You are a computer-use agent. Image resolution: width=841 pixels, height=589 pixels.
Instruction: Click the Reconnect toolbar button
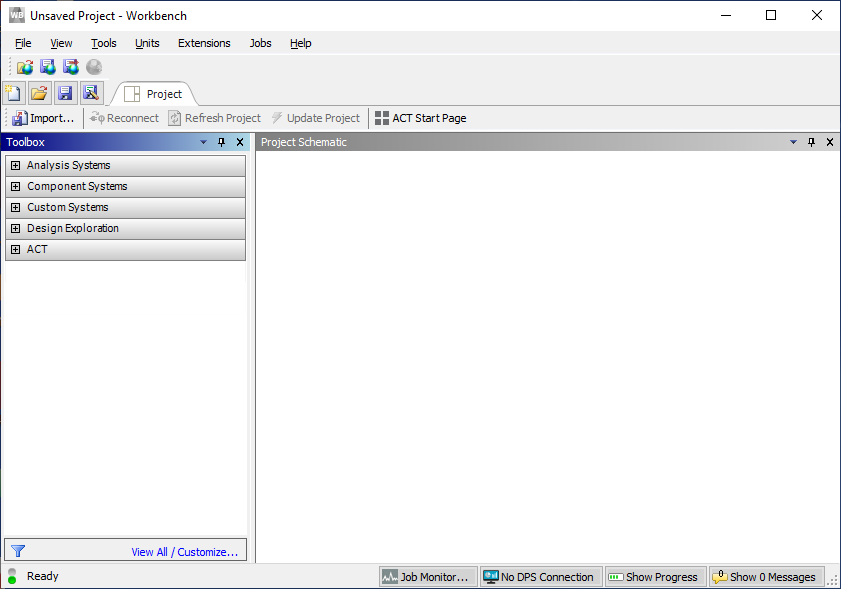124,118
